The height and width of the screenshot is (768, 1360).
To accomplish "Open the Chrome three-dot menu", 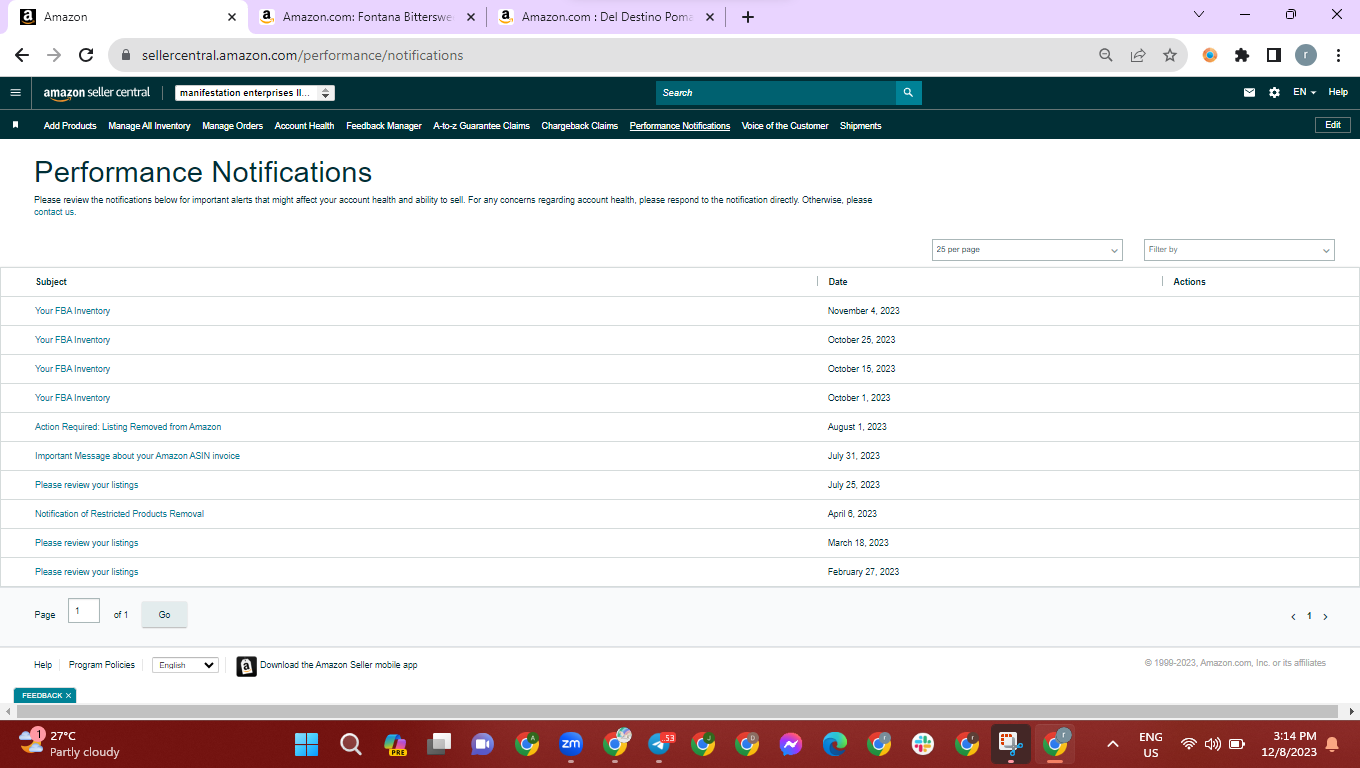I will [x=1338, y=55].
